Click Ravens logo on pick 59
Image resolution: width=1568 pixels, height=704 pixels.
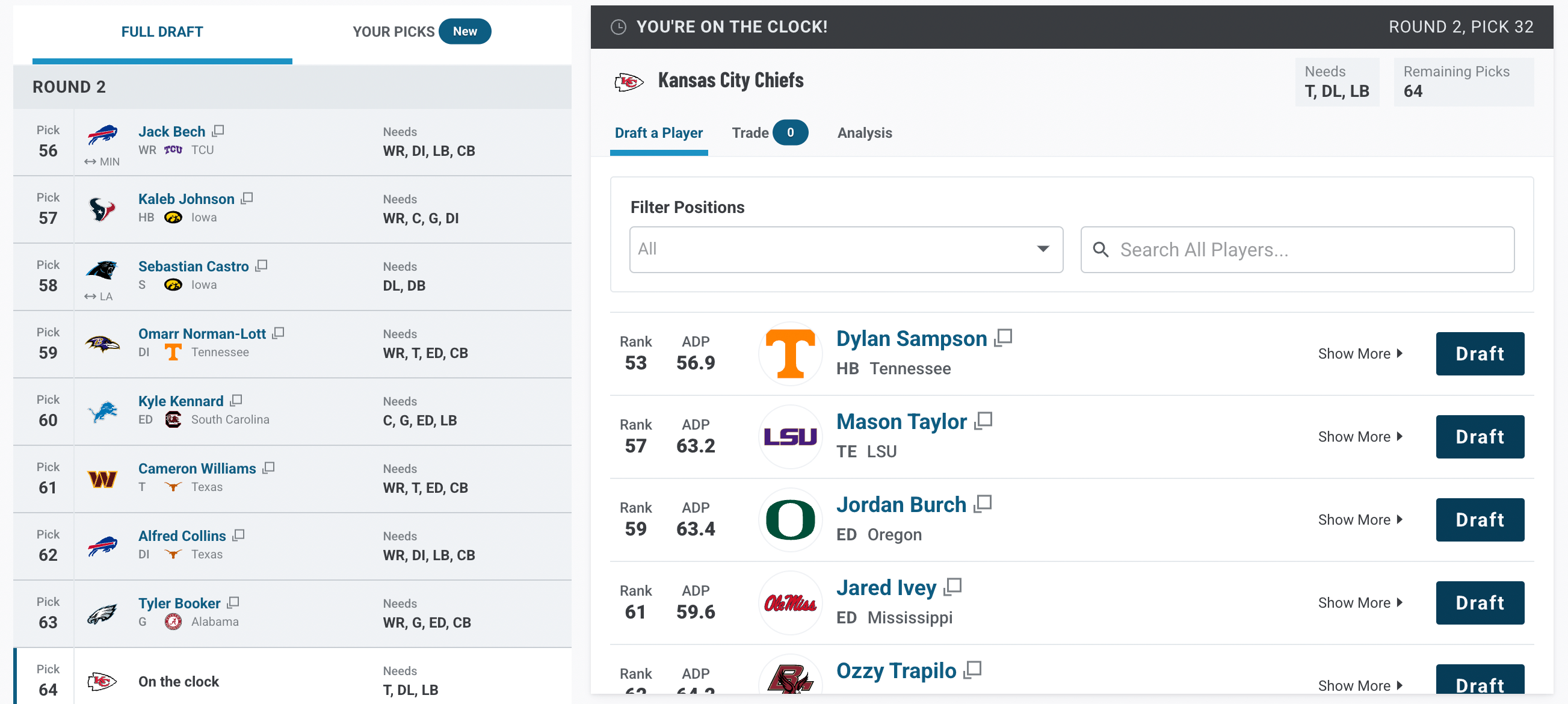tap(102, 344)
